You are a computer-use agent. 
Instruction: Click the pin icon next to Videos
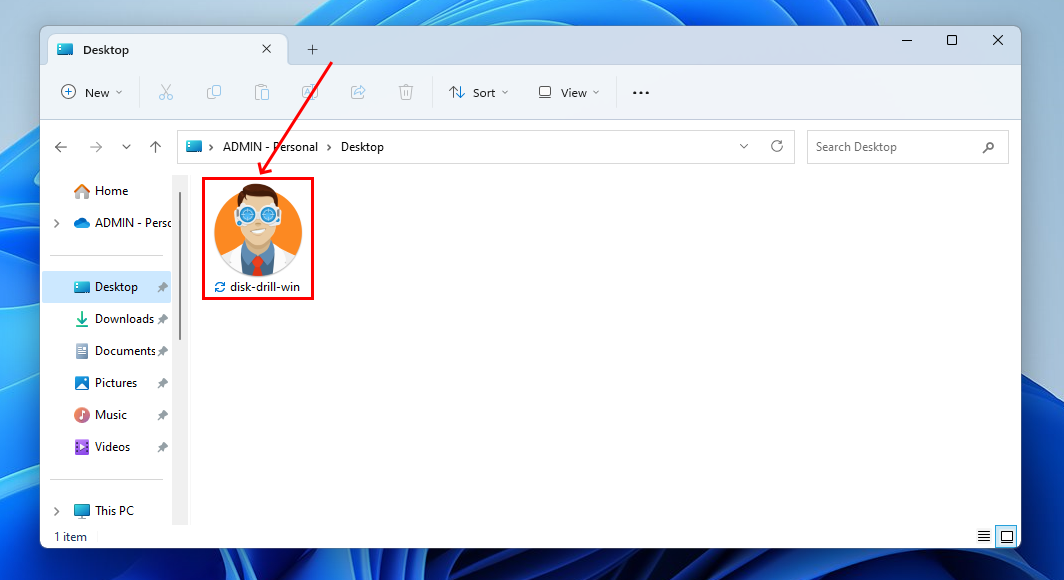click(162, 447)
